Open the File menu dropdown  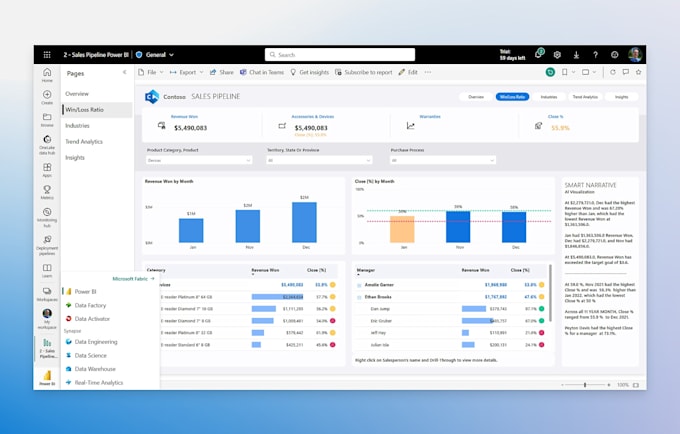(x=150, y=72)
